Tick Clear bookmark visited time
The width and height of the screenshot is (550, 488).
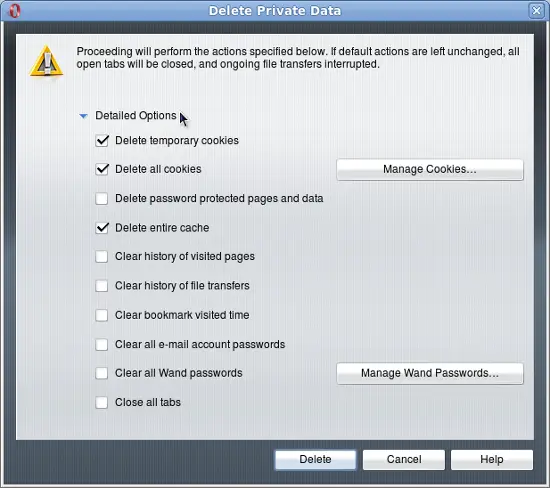[x=102, y=315]
